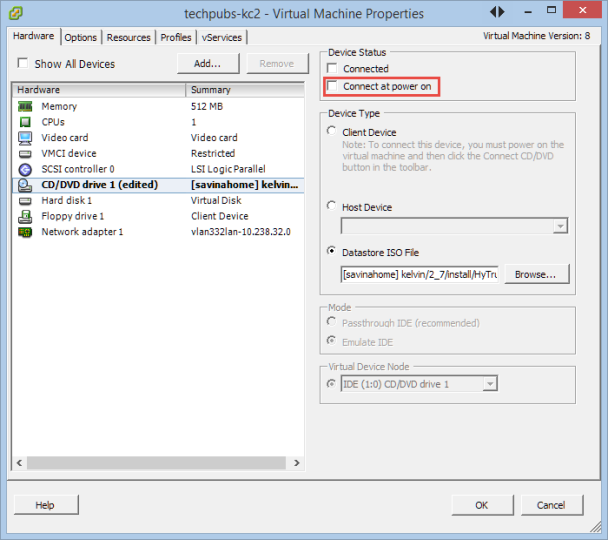Select the Network adapter 1 label
The image size is (608, 540).
click(82, 232)
